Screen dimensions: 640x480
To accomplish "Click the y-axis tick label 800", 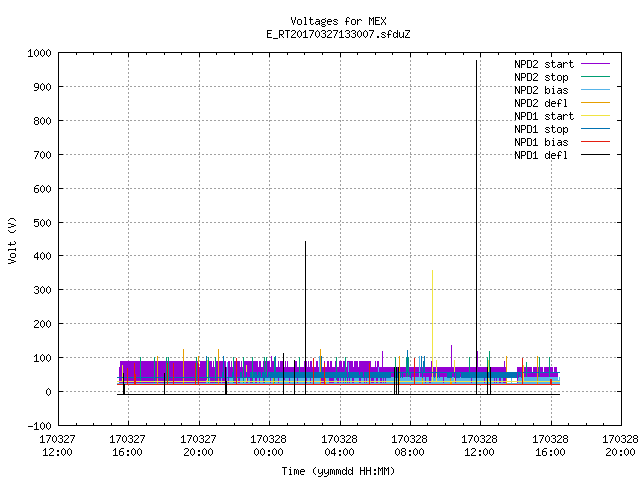I will (42, 121).
